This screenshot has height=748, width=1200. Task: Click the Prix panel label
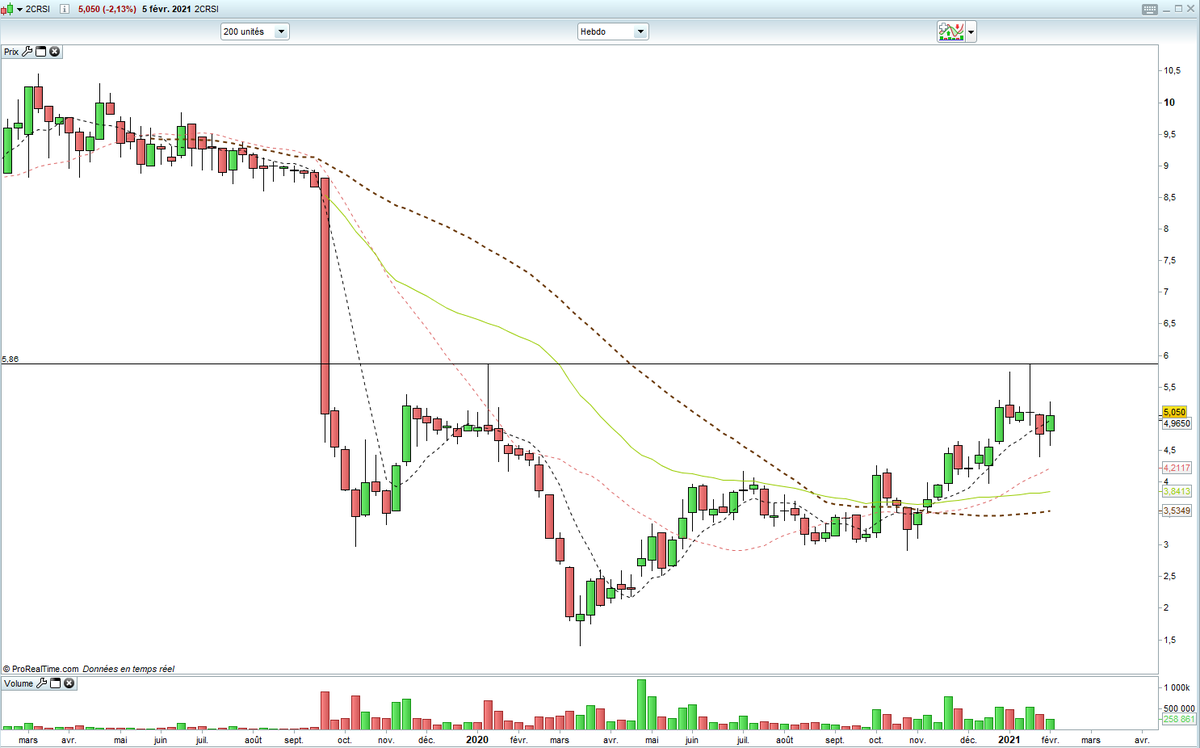[x=11, y=51]
